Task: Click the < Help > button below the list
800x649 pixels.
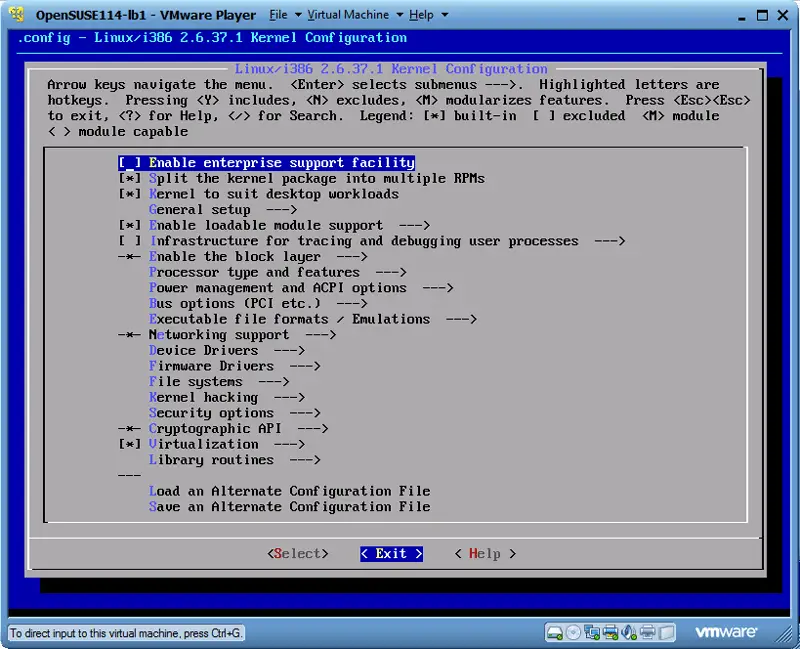Action: pyautogui.click(x=485, y=554)
